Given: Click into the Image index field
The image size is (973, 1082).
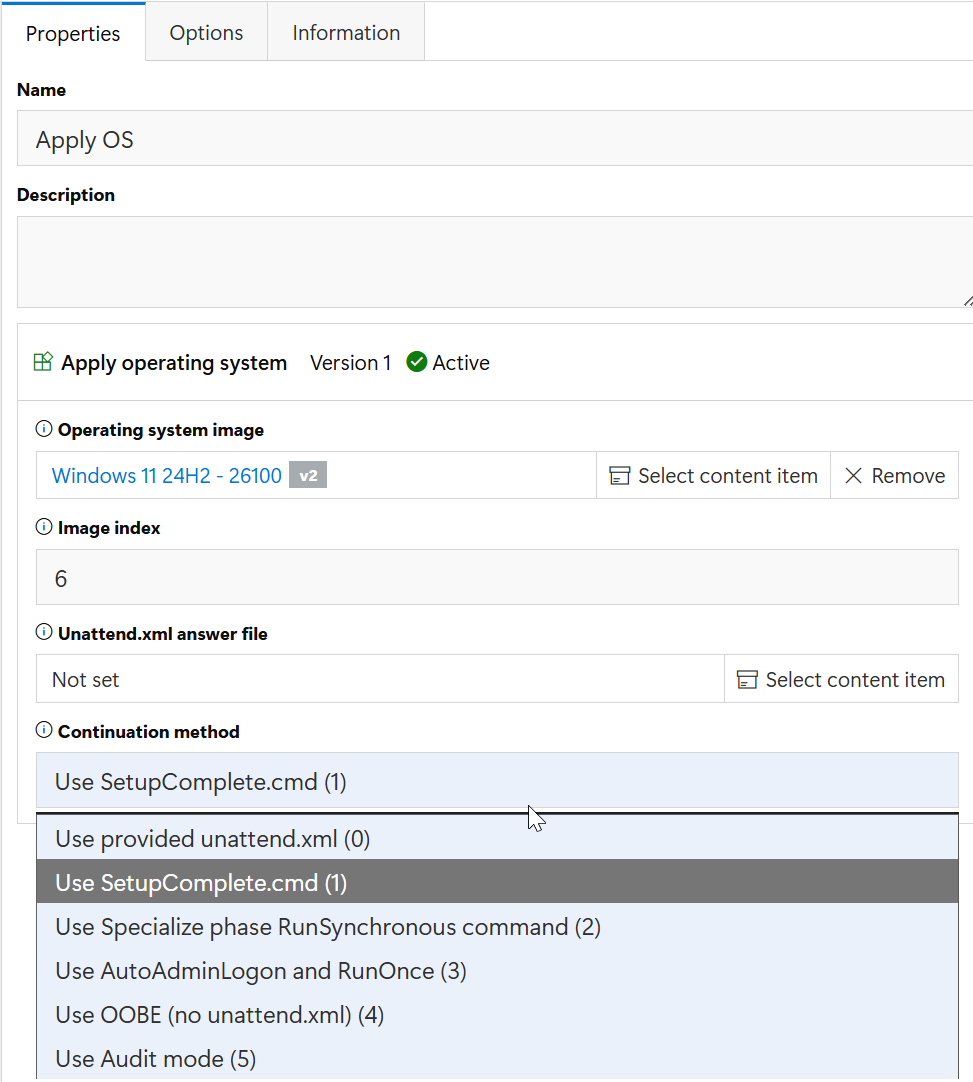Looking at the screenshot, I should pyautogui.click(x=497, y=578).
